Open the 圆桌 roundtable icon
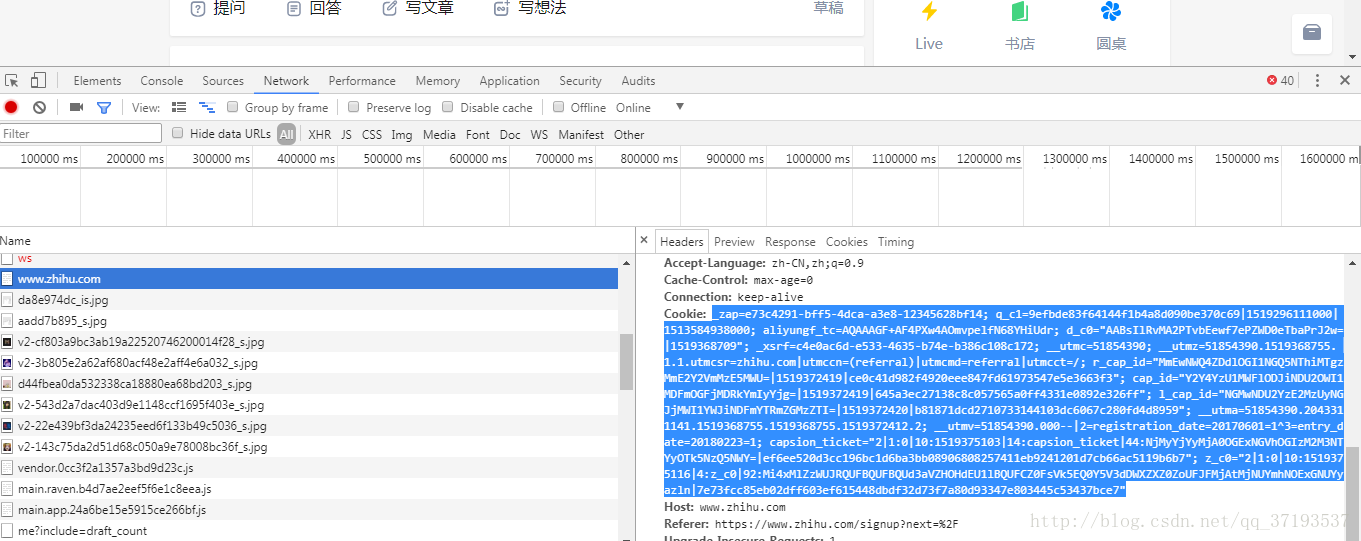The image size is (1361, 541). (1111, 12)
